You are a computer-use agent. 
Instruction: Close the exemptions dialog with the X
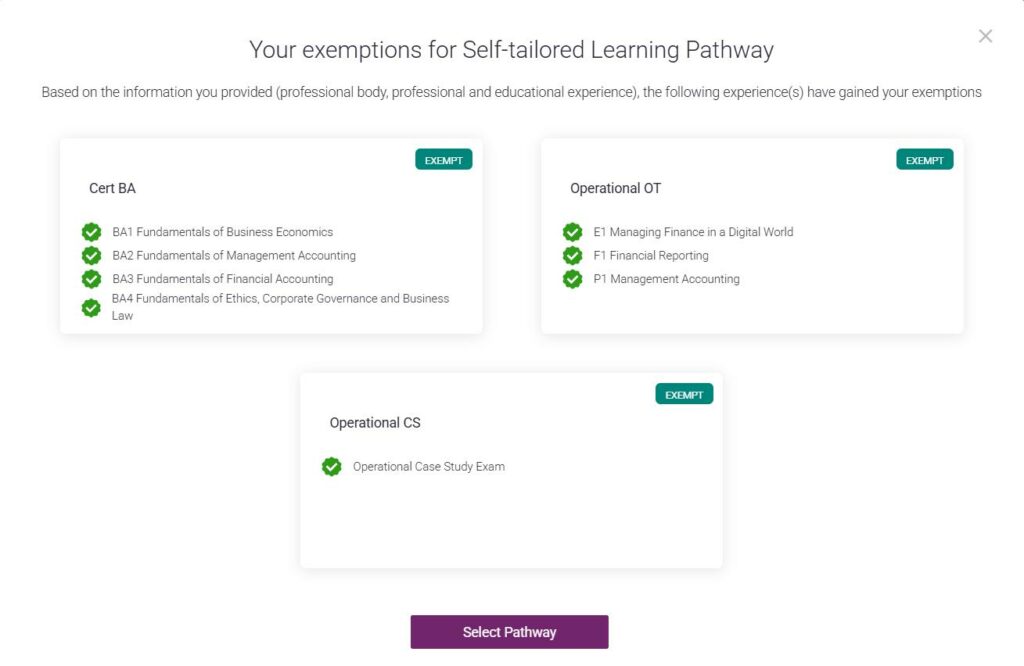coord(985,37)
